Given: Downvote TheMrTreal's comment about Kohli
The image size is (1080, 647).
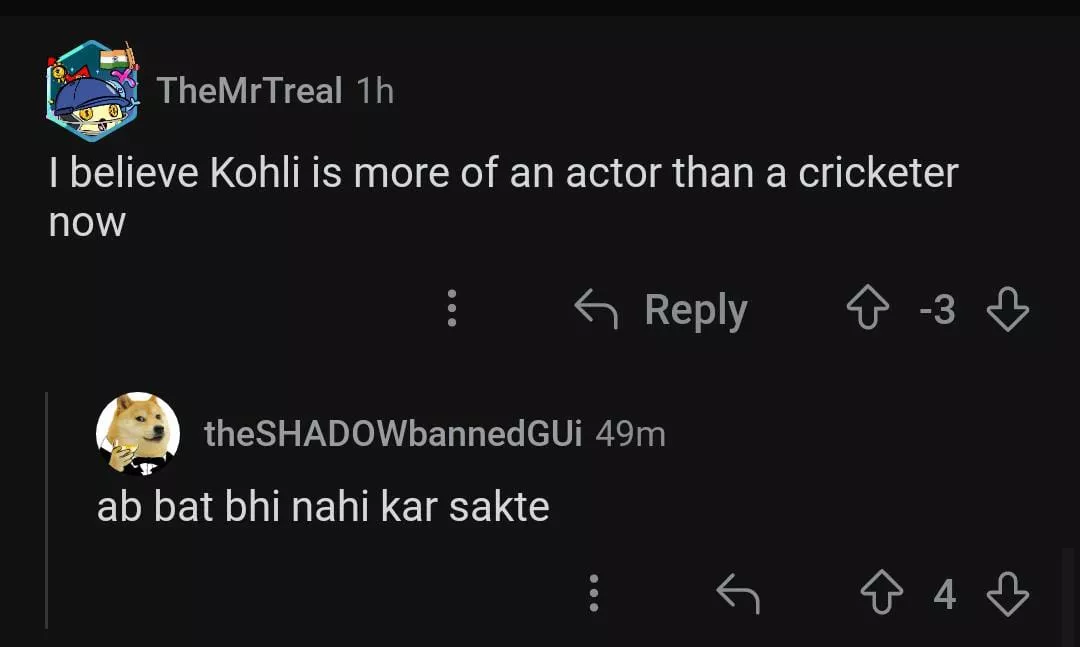Looking at the screenshot, I should pyautogui.click(x=1007, y=310).
